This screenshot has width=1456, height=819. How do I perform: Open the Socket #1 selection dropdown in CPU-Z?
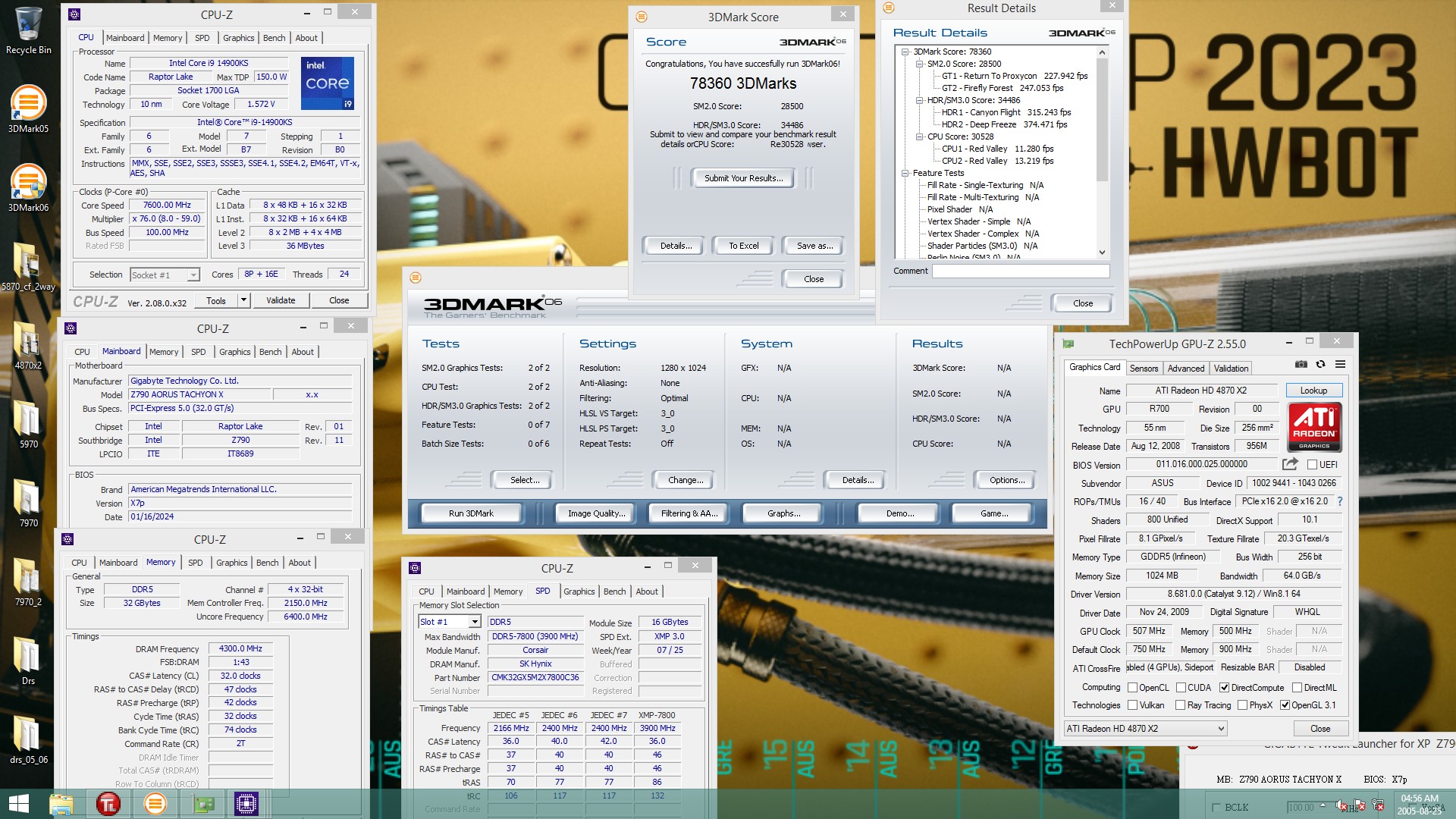[x=165, y=275]
